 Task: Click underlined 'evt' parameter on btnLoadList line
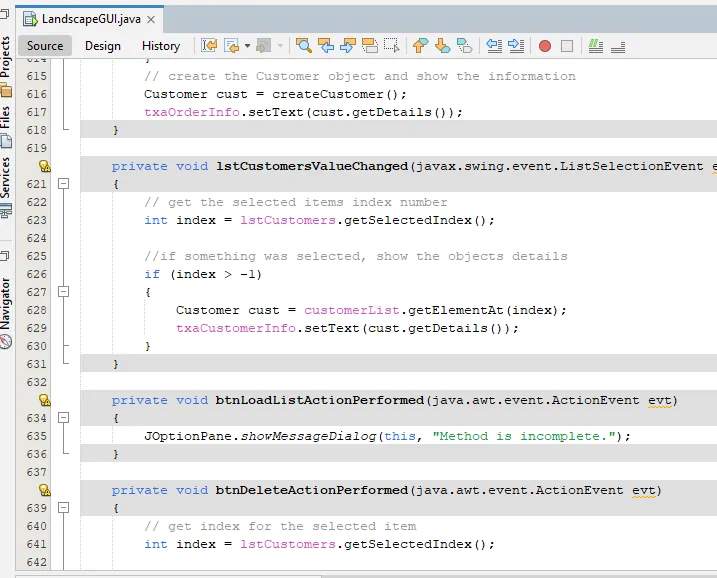click(x=659, y=401)
